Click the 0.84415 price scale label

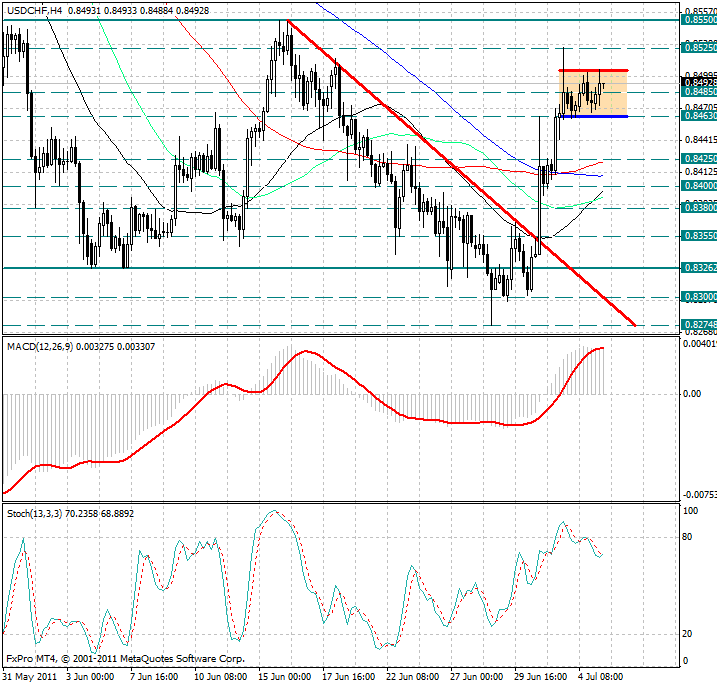700,139
